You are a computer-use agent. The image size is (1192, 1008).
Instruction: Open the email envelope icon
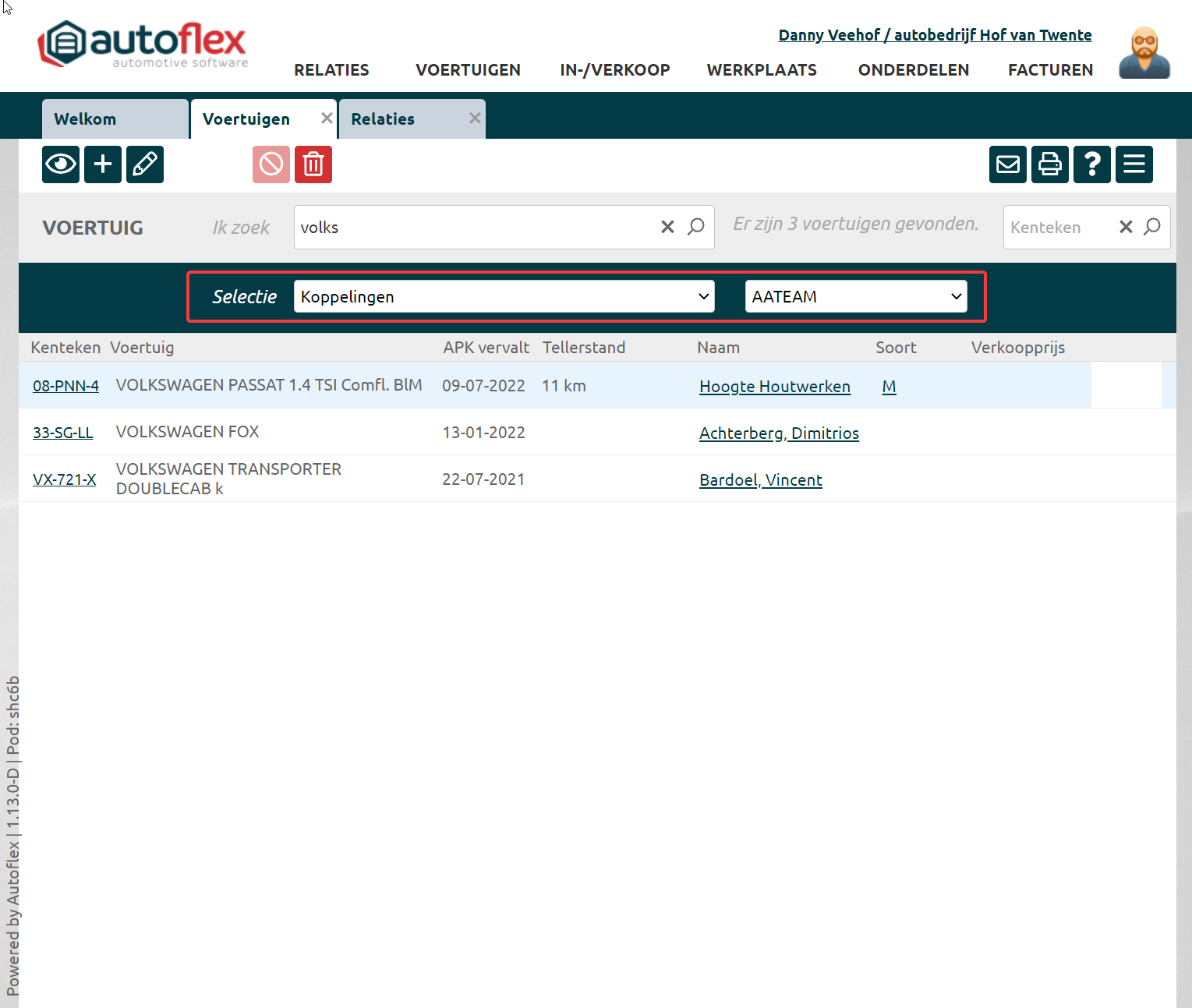click(x=1008, y=164)
